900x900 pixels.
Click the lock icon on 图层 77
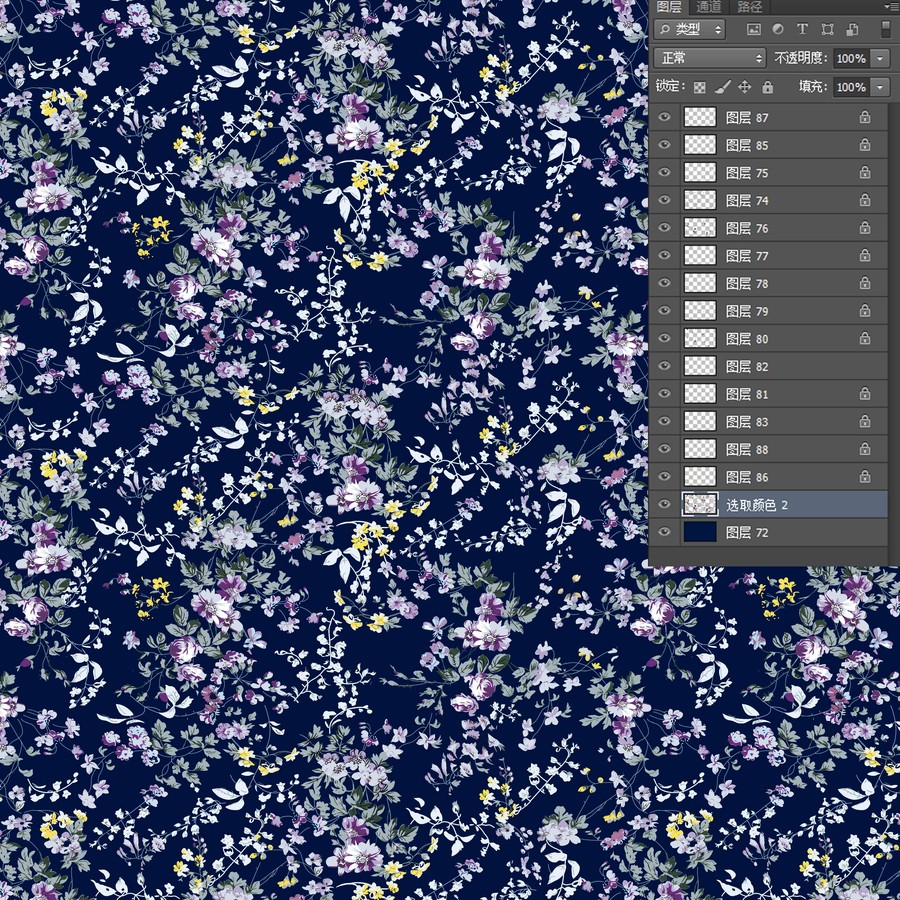click(865, 255)
